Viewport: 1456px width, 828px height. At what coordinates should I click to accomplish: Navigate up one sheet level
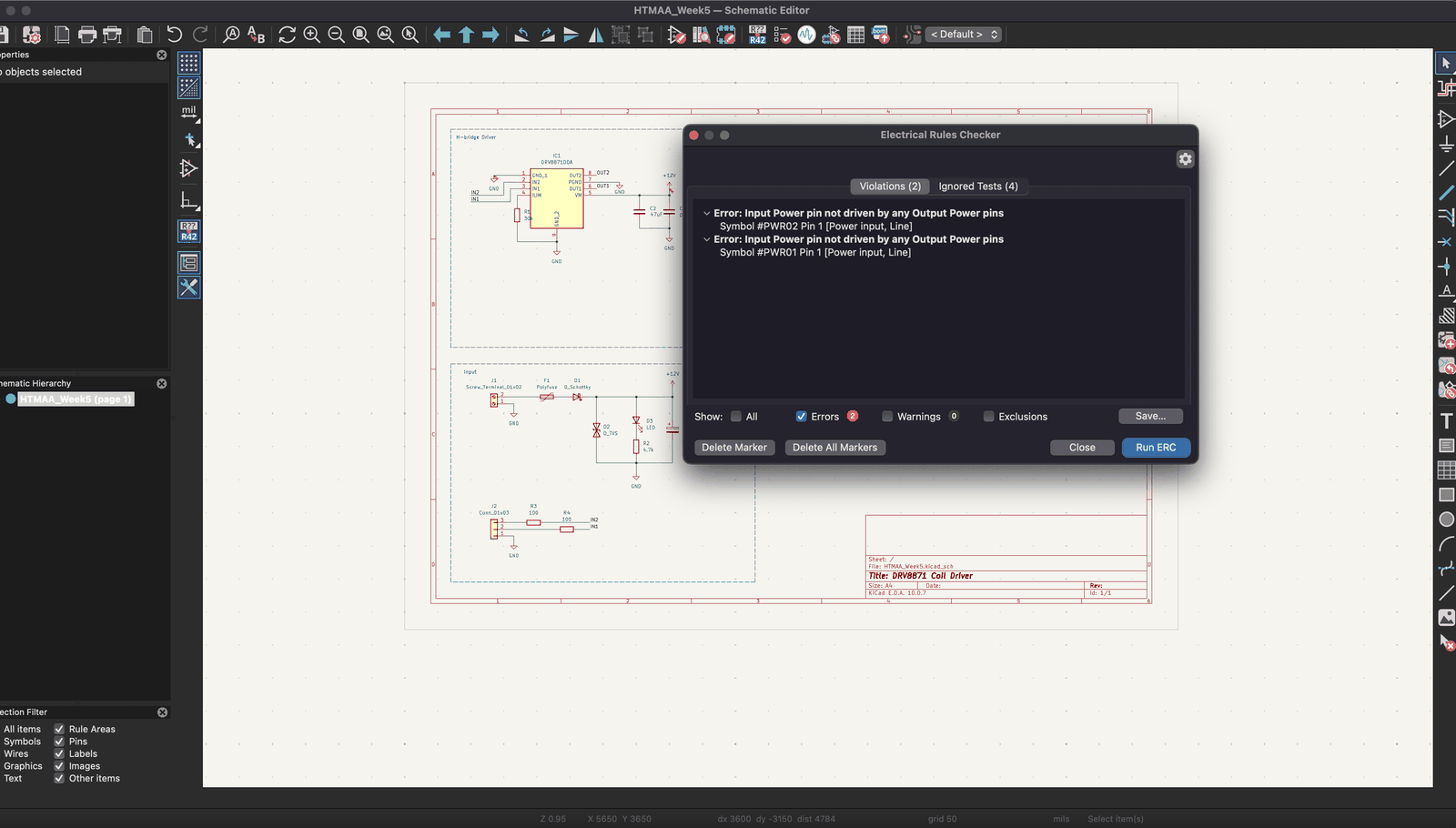pos(466,35)
